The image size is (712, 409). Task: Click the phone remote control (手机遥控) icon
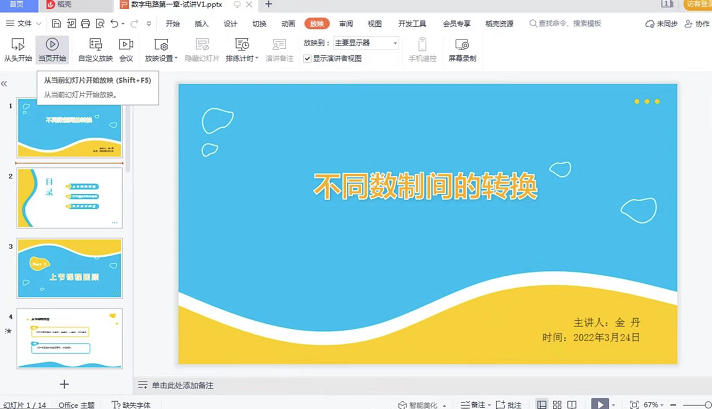[422, 49]
